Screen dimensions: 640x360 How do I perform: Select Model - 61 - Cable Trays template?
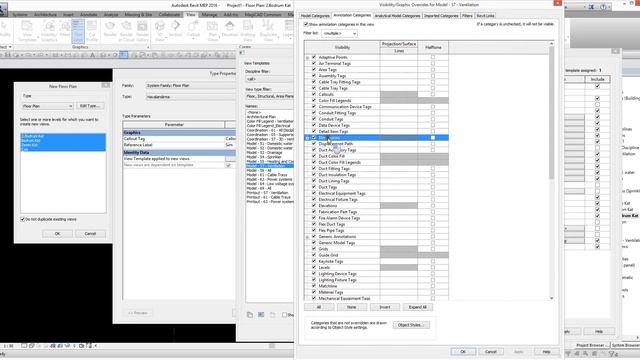[269, 175]
